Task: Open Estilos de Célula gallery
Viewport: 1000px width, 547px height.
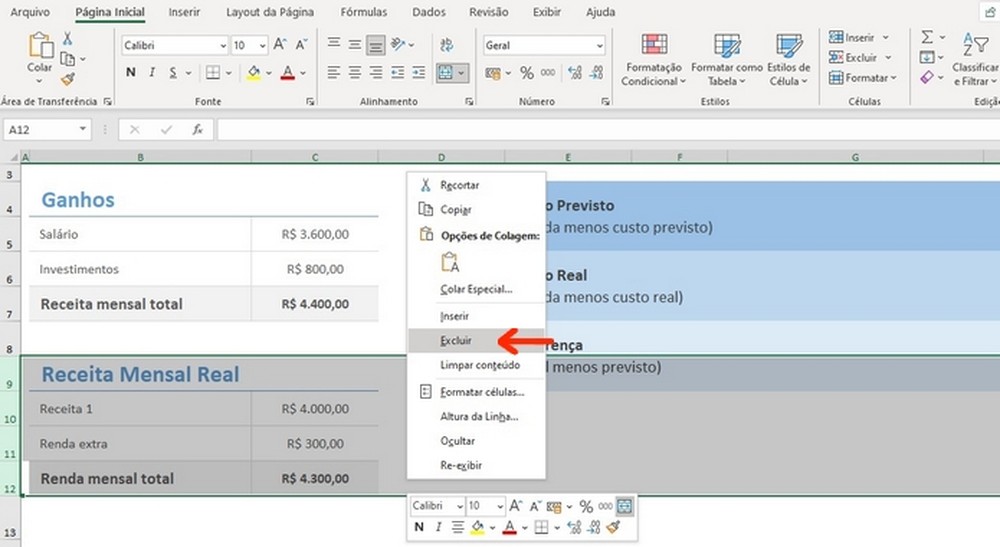Action: click(x=788, y=59)
